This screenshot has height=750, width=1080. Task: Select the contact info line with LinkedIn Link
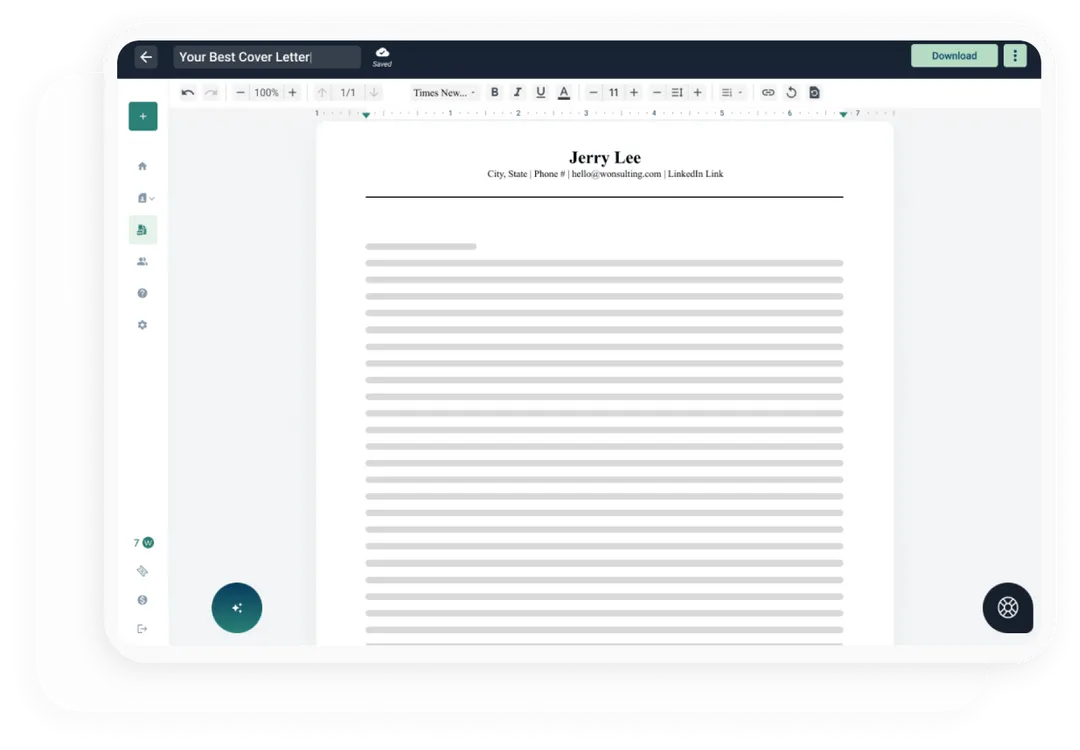(605, 174)
